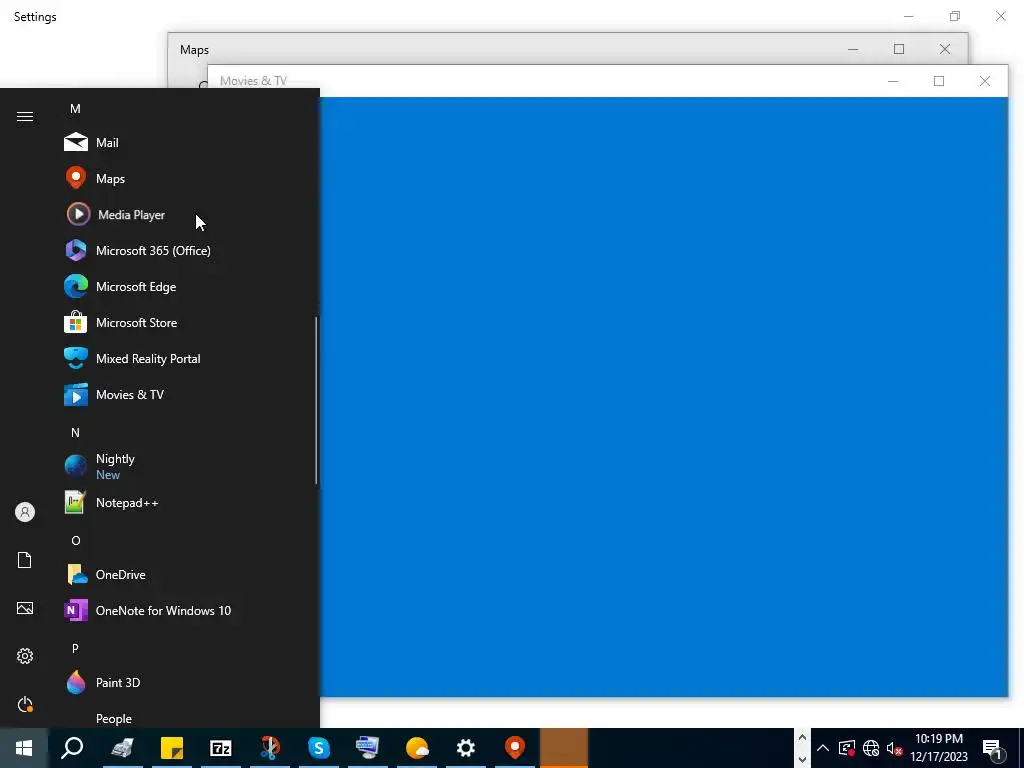1024x768 pixels.
Task: Switch to Settings via taskbar gear
Action: [466, 748]
